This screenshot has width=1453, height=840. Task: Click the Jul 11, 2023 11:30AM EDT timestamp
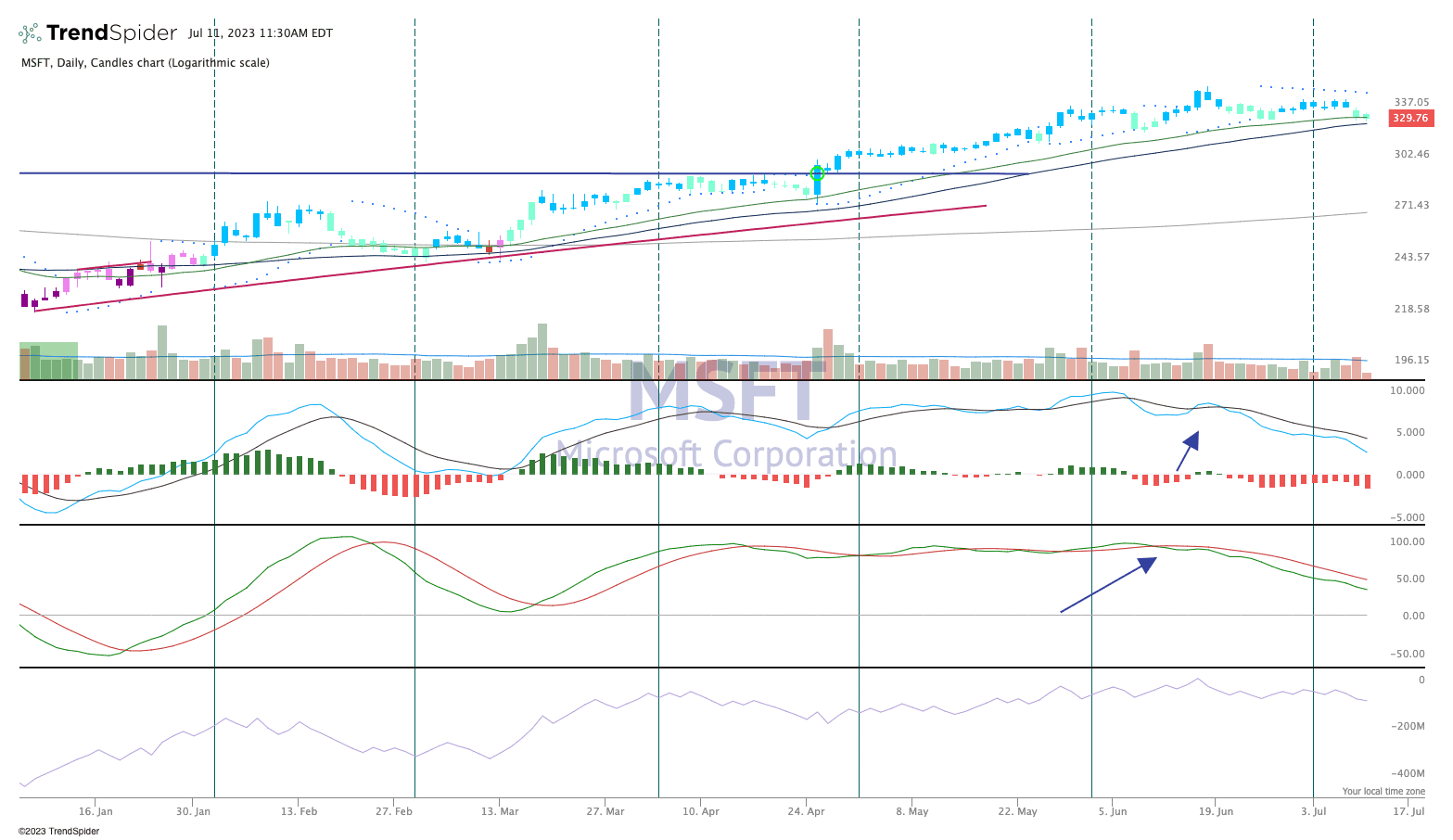[x=261, y=33]
